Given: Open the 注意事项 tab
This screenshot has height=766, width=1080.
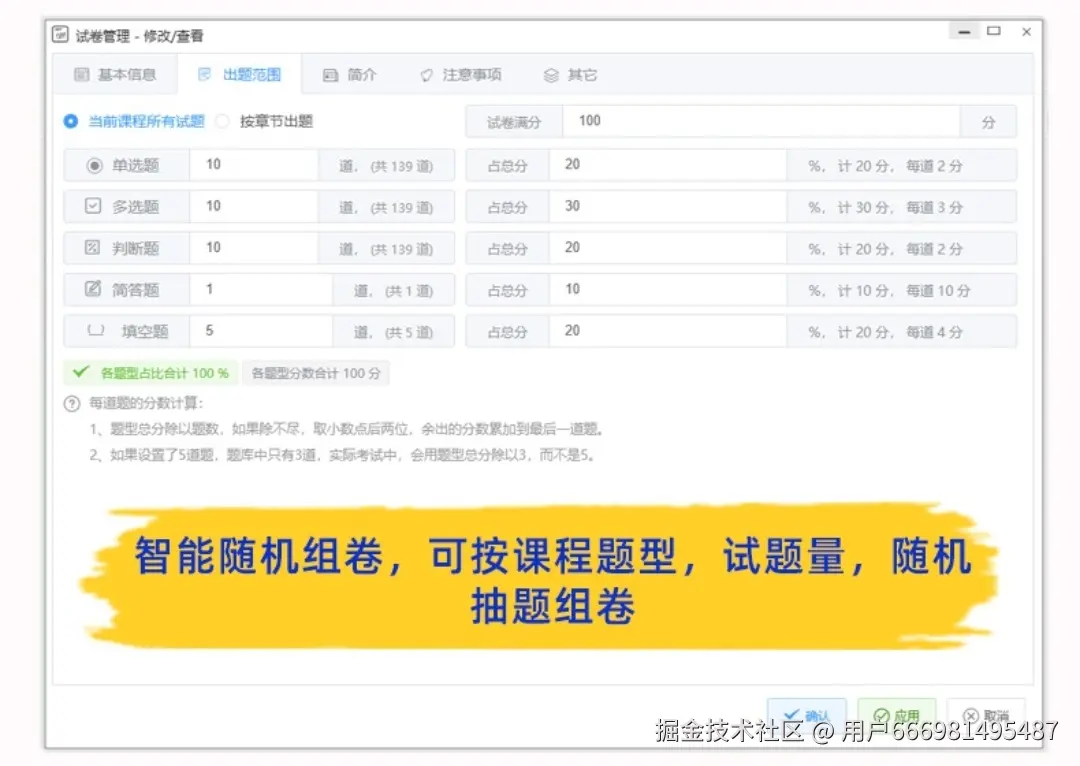Looking at the screenshot, I should (461, 74).
